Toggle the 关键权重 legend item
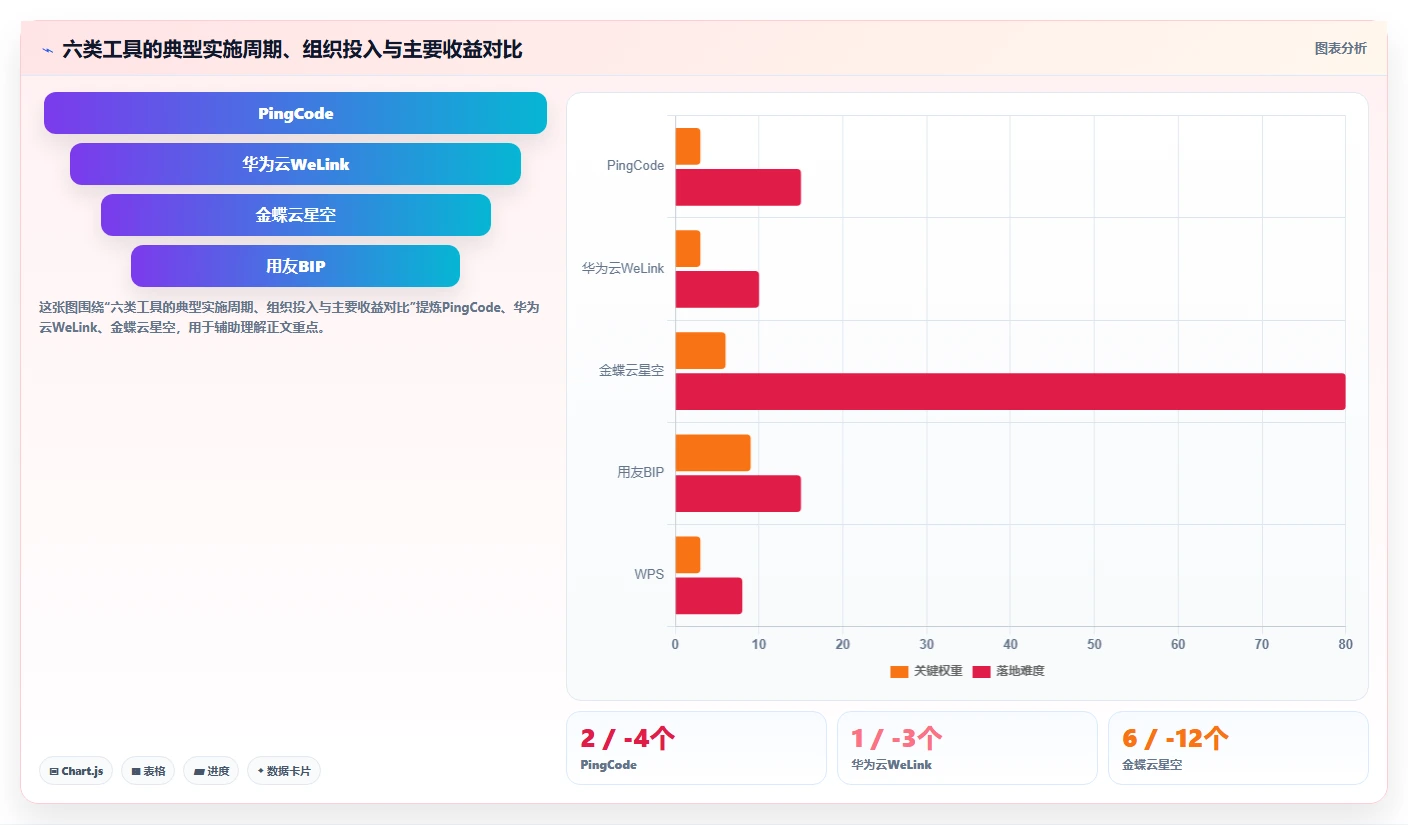The image size is (1408, 825). (926, 671)
